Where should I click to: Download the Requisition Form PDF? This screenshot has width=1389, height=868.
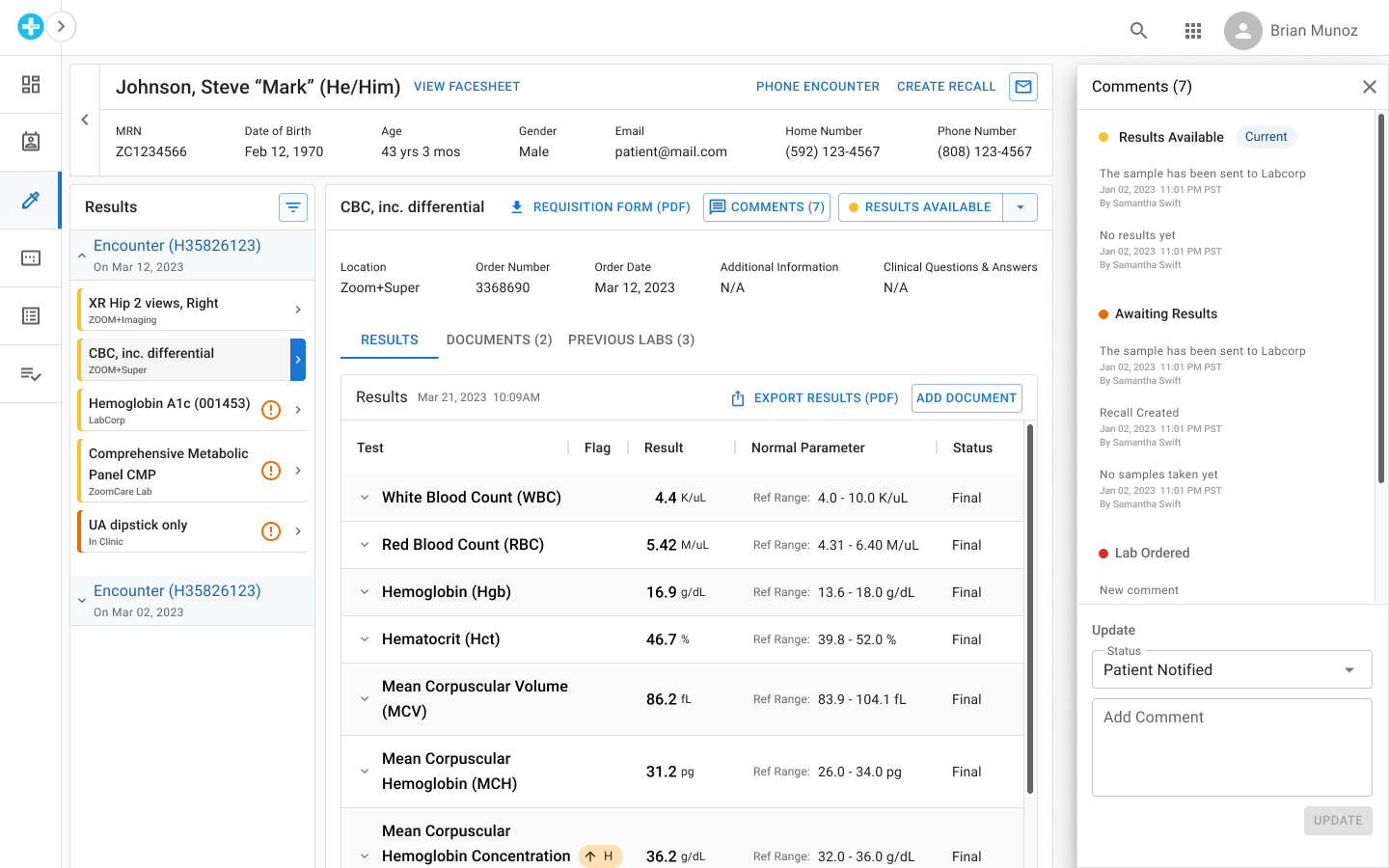600,207
